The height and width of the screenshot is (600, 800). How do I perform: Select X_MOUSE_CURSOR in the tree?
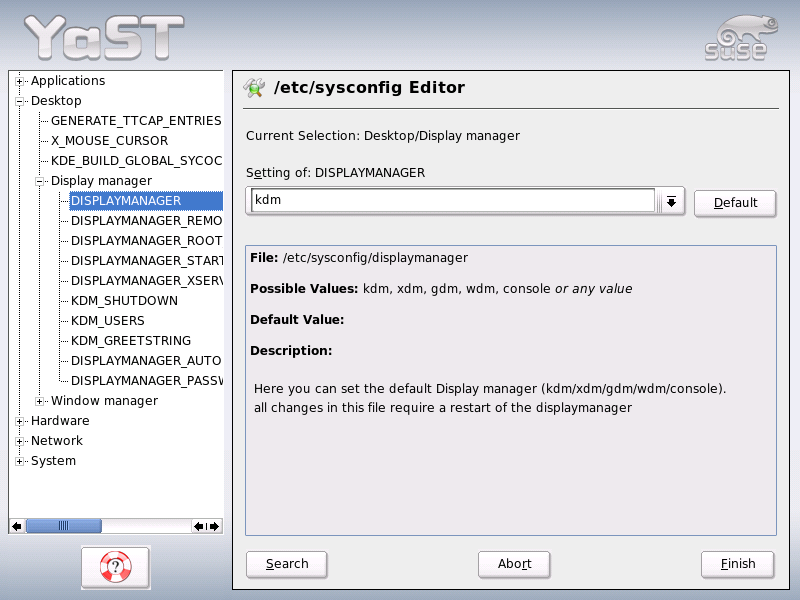coord(109,141)
